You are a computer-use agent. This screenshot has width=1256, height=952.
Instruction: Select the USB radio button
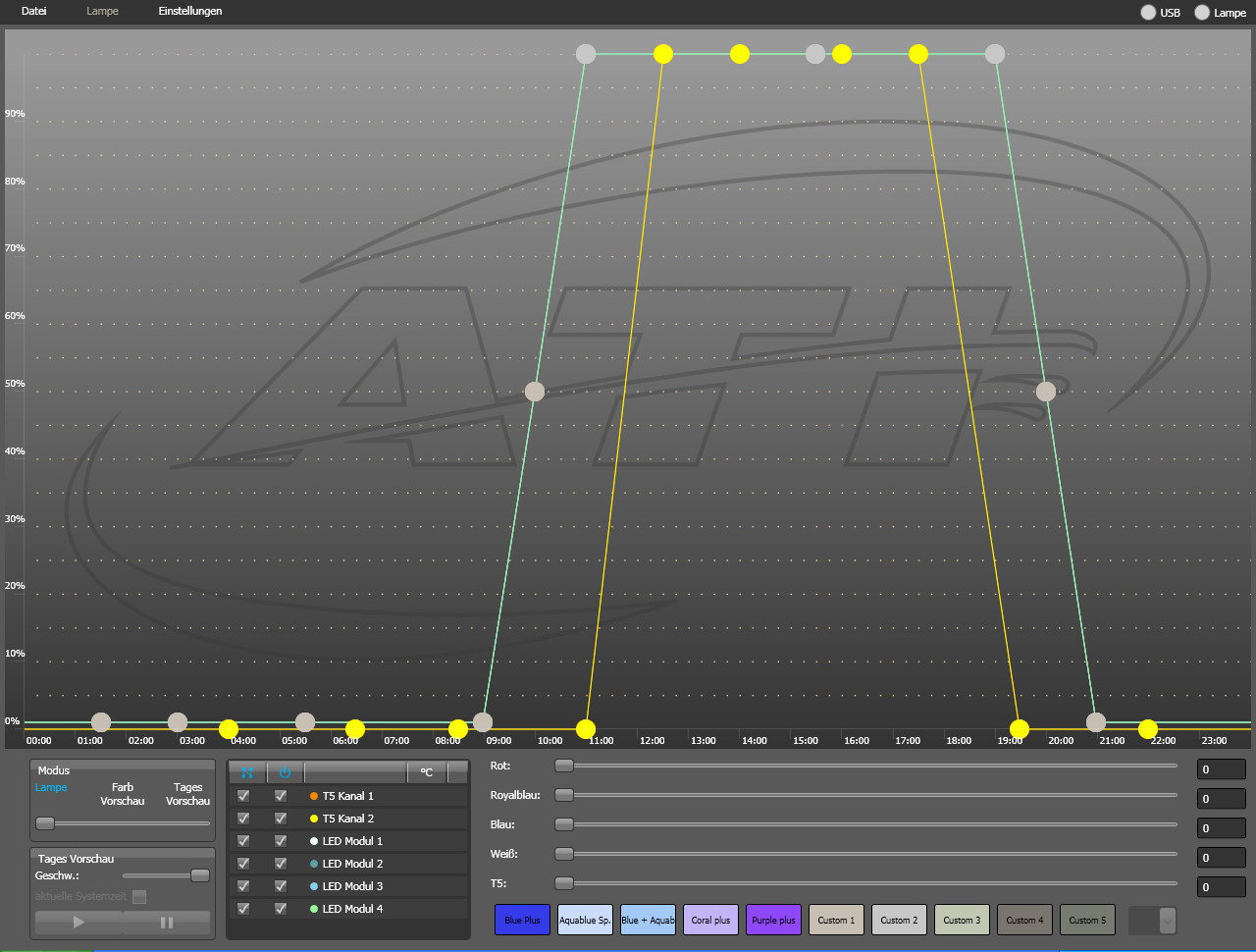coord(1148,13)
